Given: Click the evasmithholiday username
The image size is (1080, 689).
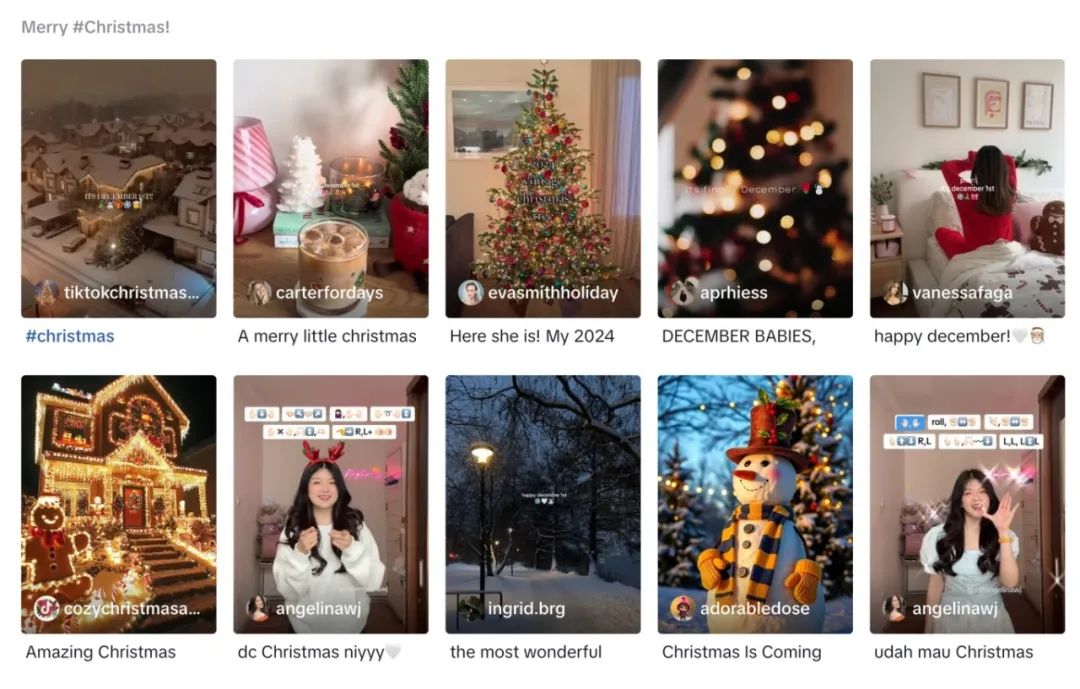Looking at the screenshot, I should [553, 293].
